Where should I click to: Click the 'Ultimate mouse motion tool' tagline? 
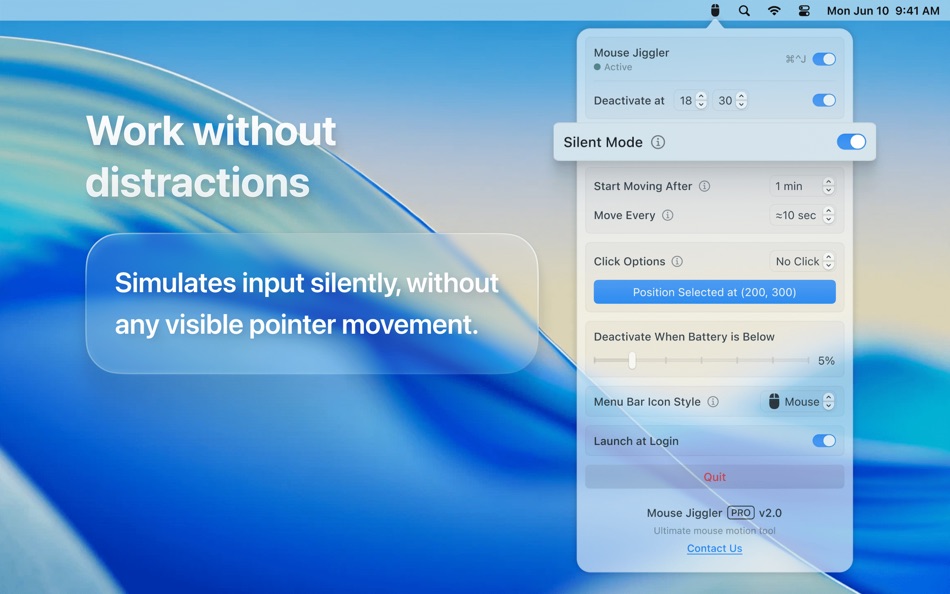[714, 530]
